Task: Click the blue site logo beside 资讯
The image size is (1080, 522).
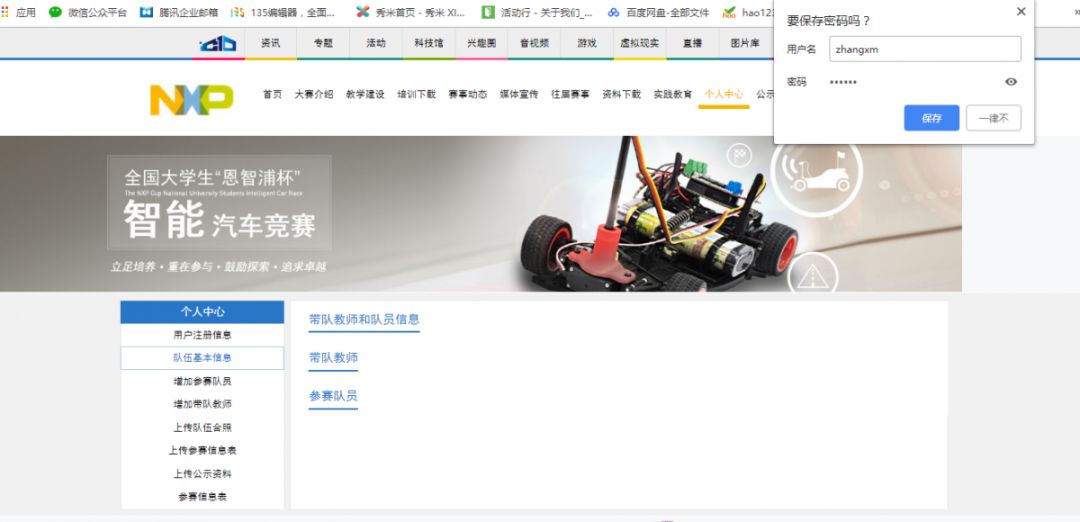Action: tap(218, 43)
